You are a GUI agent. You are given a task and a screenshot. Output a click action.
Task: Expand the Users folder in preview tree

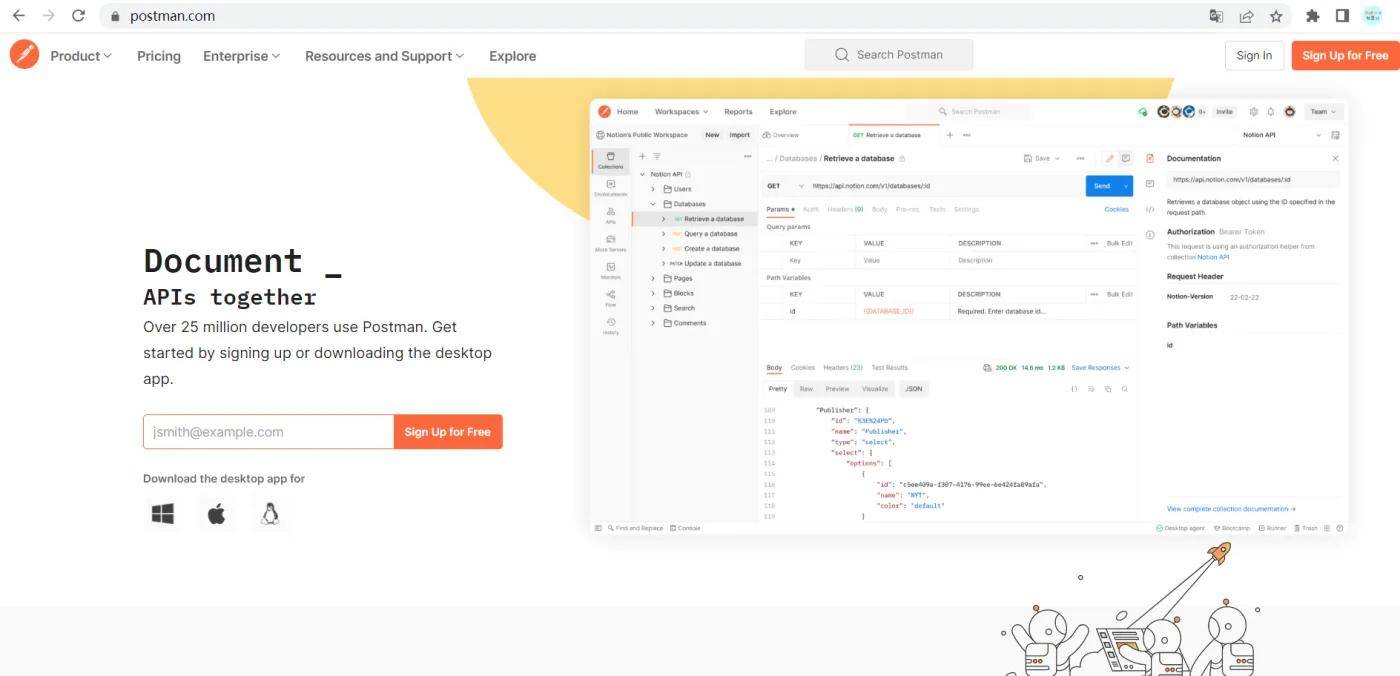click(653, 189)
